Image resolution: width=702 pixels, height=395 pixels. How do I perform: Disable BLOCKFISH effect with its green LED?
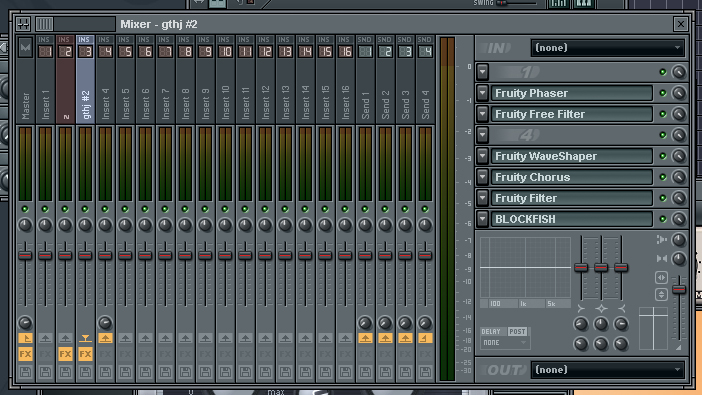click(663, 219)
